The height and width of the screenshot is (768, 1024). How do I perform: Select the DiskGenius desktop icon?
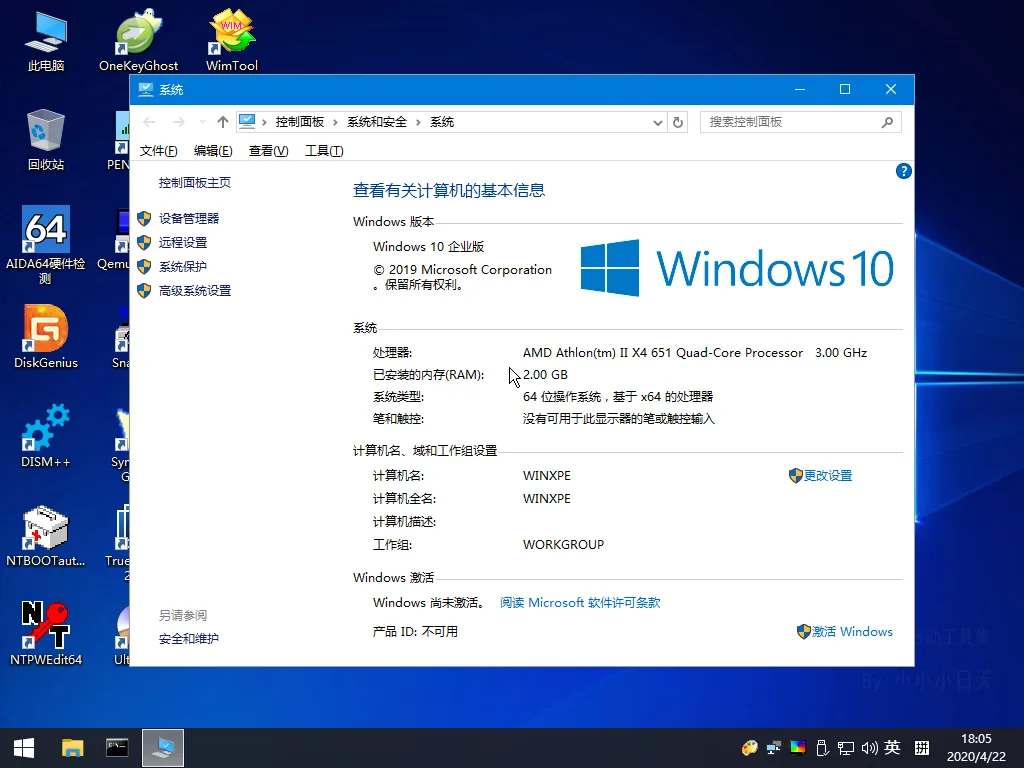pyautogui.click(x=46, y=336)
